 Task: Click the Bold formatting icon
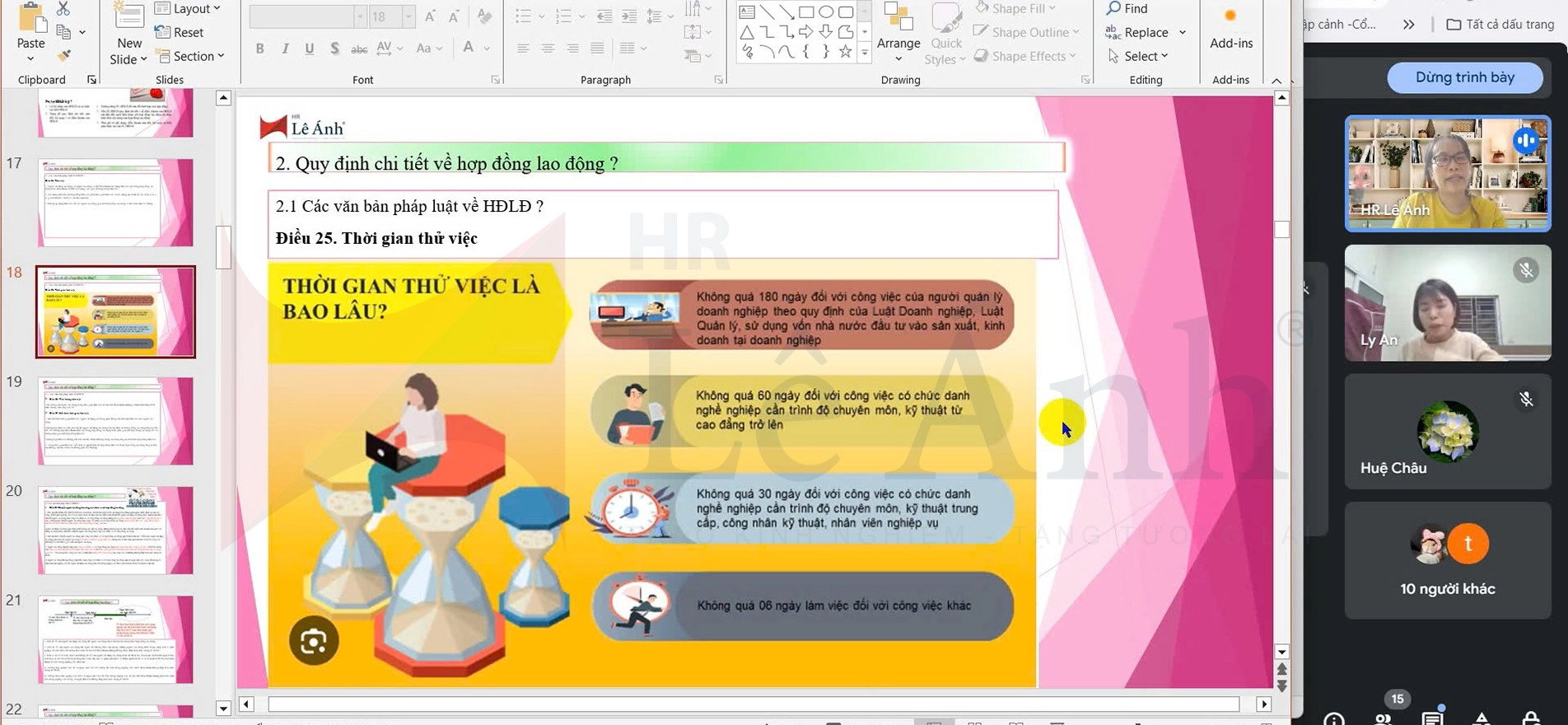click(x=259, y=49)
